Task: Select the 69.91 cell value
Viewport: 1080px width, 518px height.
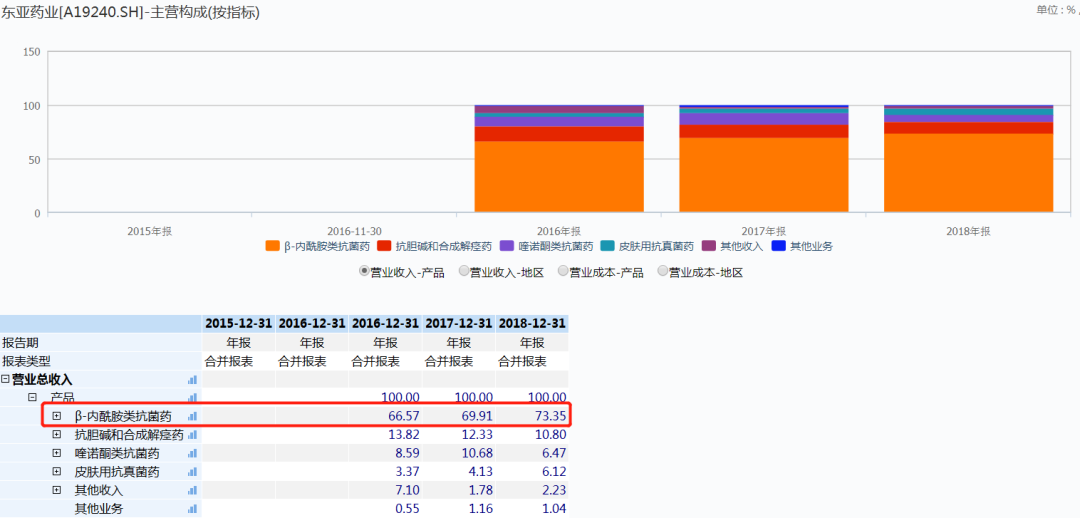Action: coord(475,416)
